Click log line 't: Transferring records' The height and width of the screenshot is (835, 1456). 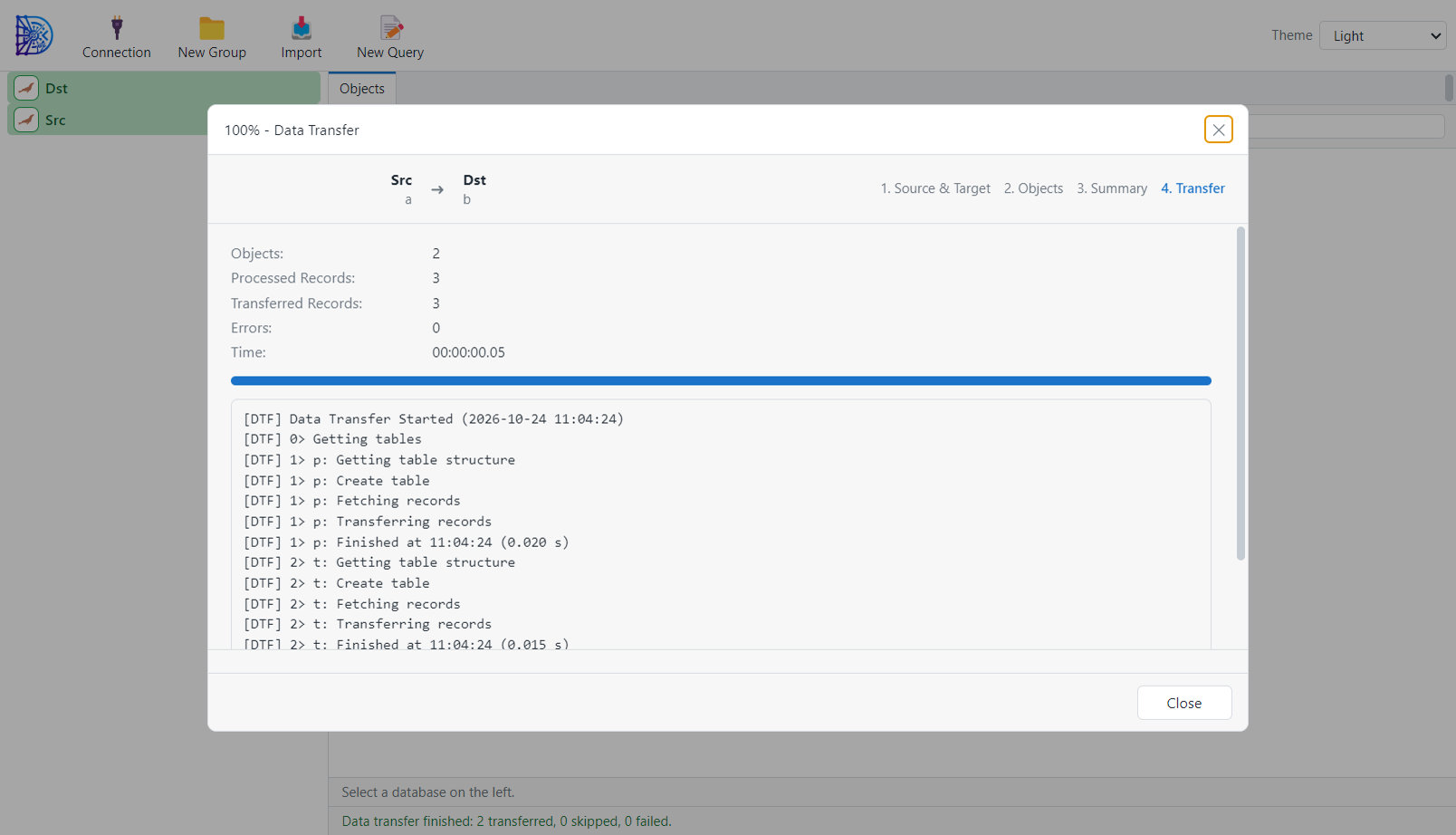tap(368, 624)
